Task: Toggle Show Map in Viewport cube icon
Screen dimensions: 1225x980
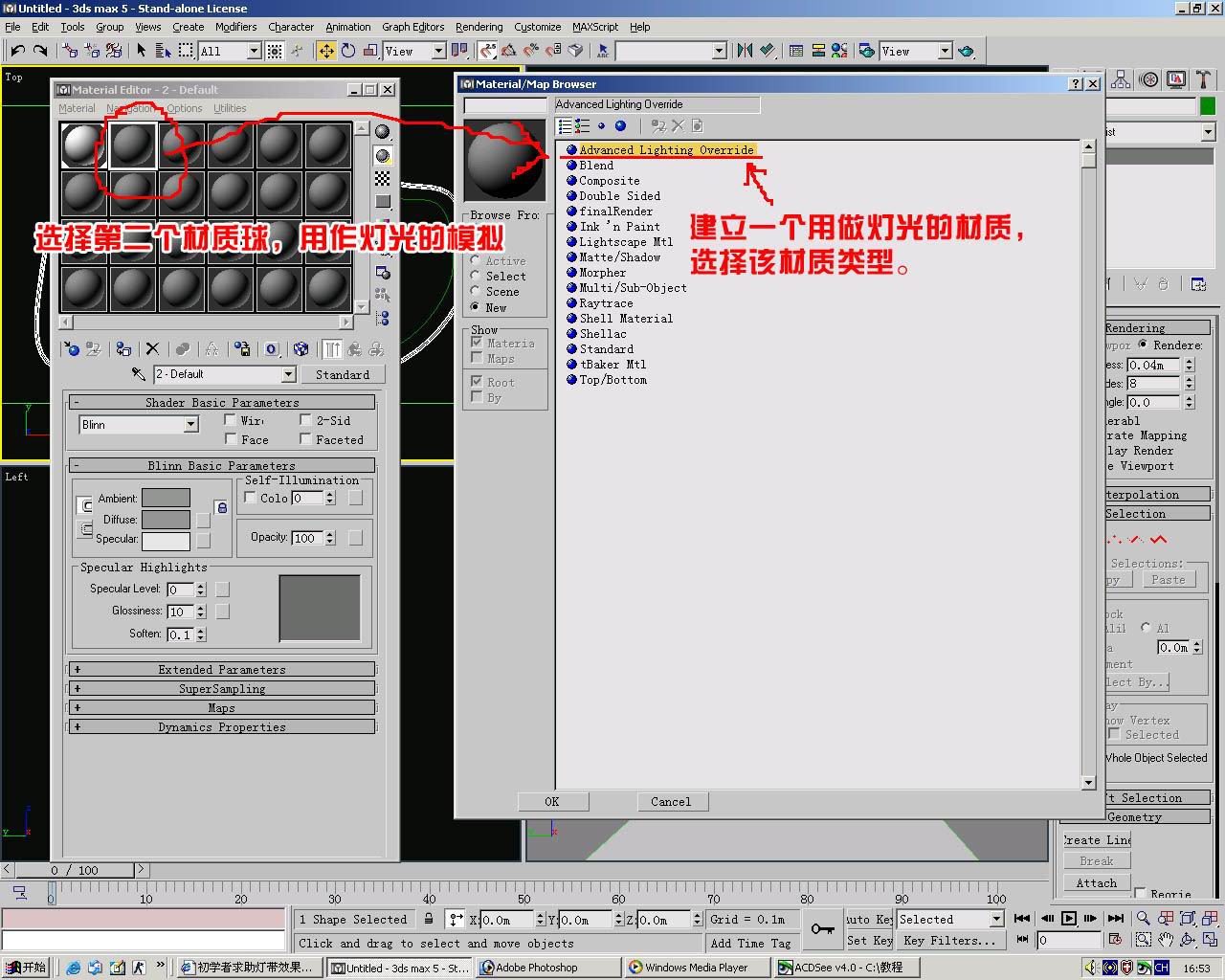Action: click(x=301, y=349)
